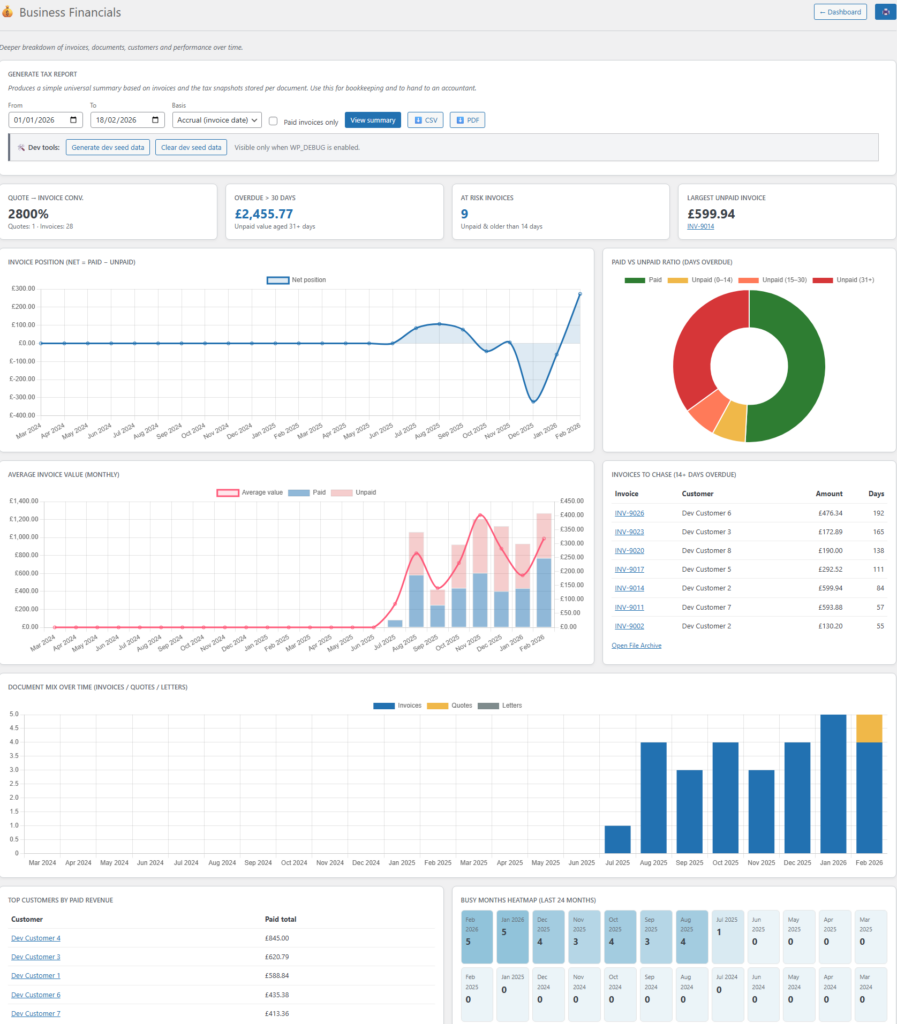The image size is (897, 1024).
Task: Click the View summary button
Action: (x=373, y=120)
